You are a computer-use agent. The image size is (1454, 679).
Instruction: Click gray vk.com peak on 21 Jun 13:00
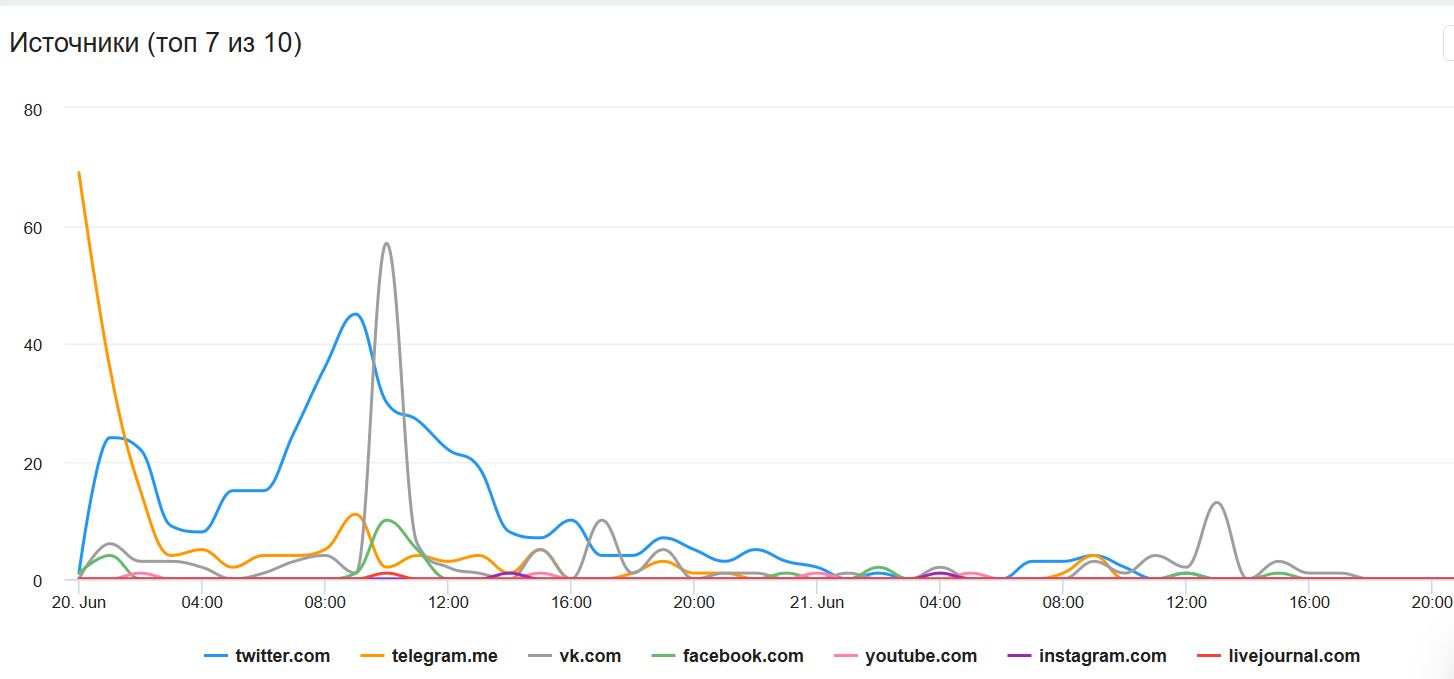1216,503
